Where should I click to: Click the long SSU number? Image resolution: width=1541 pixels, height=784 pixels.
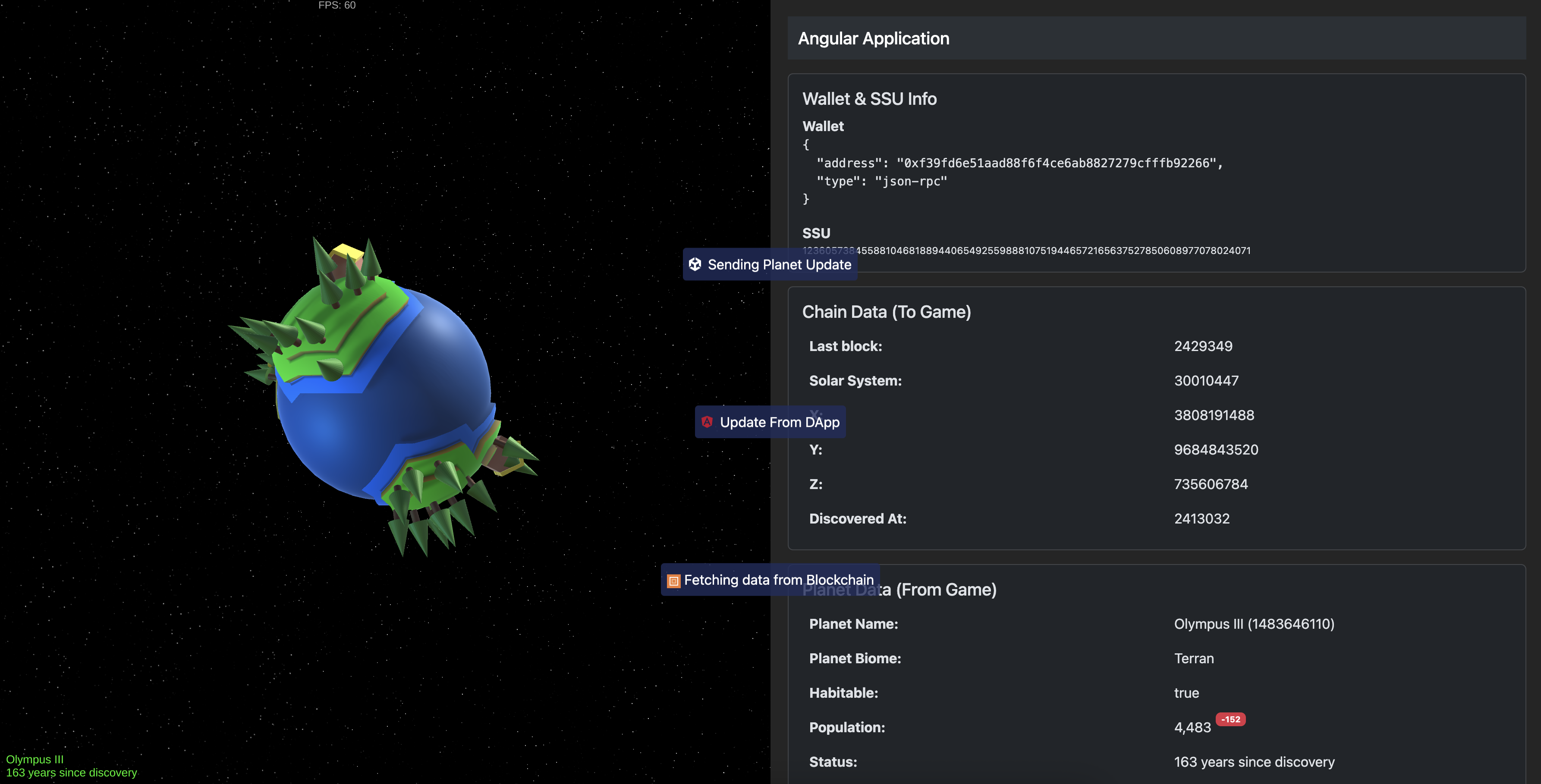pyautogui.click(x=1053, y=251)
